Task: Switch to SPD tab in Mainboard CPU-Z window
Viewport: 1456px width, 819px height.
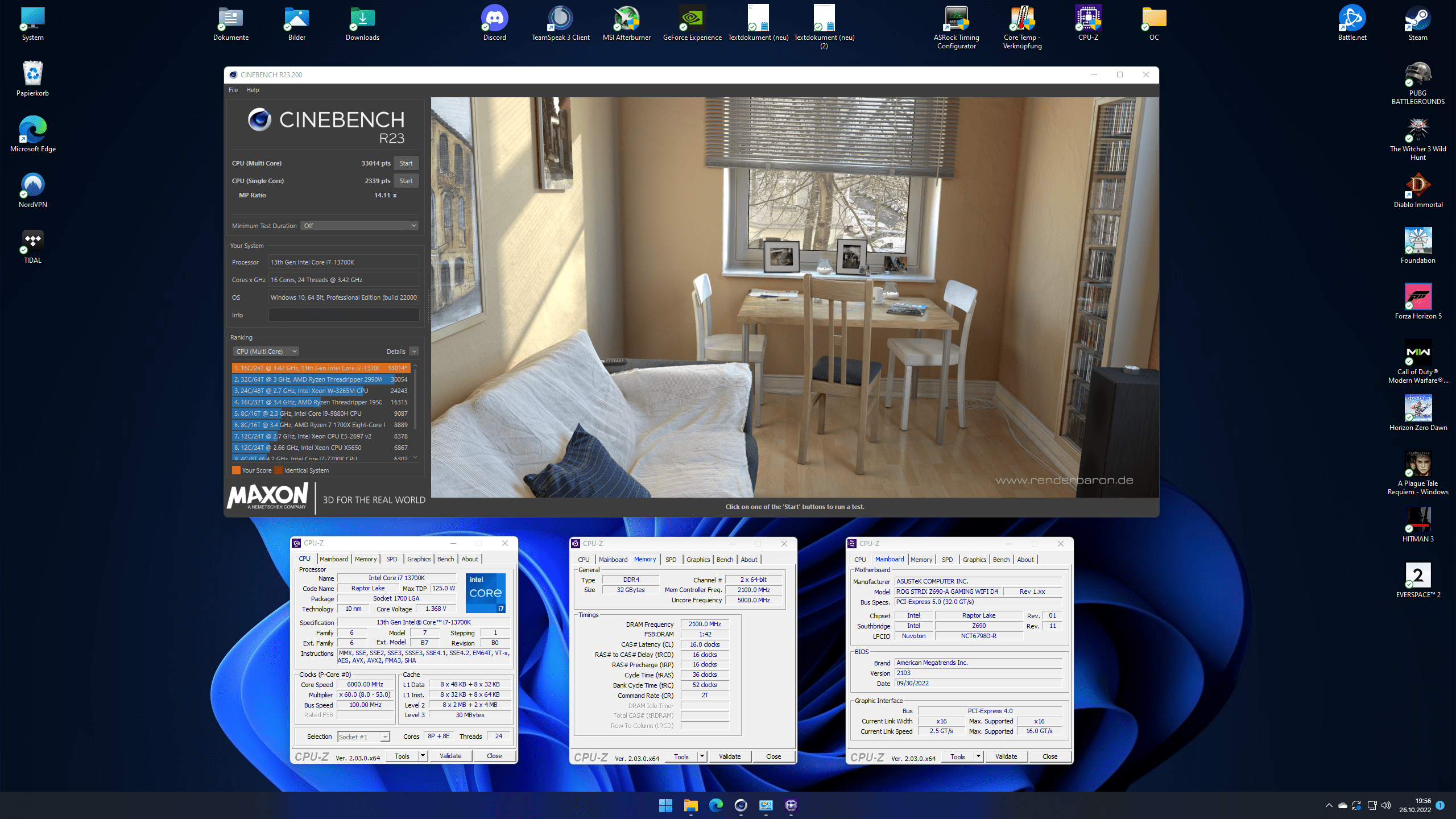Action: click(x=947, y=560)
